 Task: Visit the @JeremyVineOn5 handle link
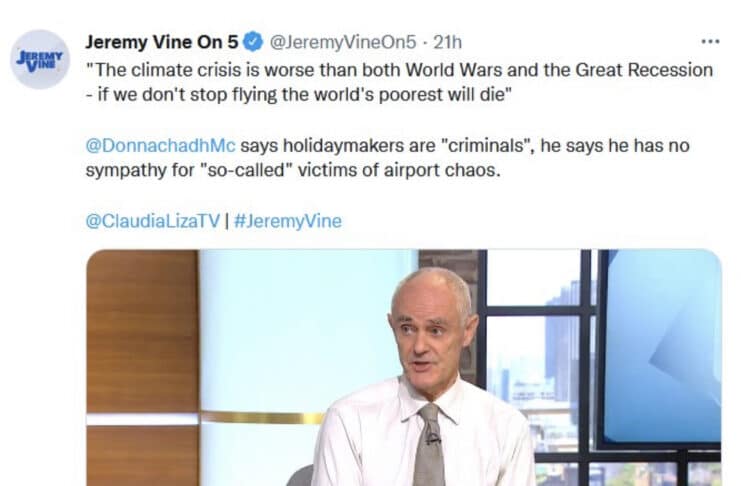coord(343,43)
